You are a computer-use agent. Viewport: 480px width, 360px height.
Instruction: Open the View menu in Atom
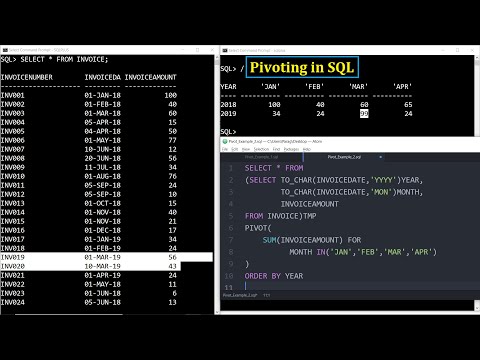pyautogui.click(x=246, y=149)
